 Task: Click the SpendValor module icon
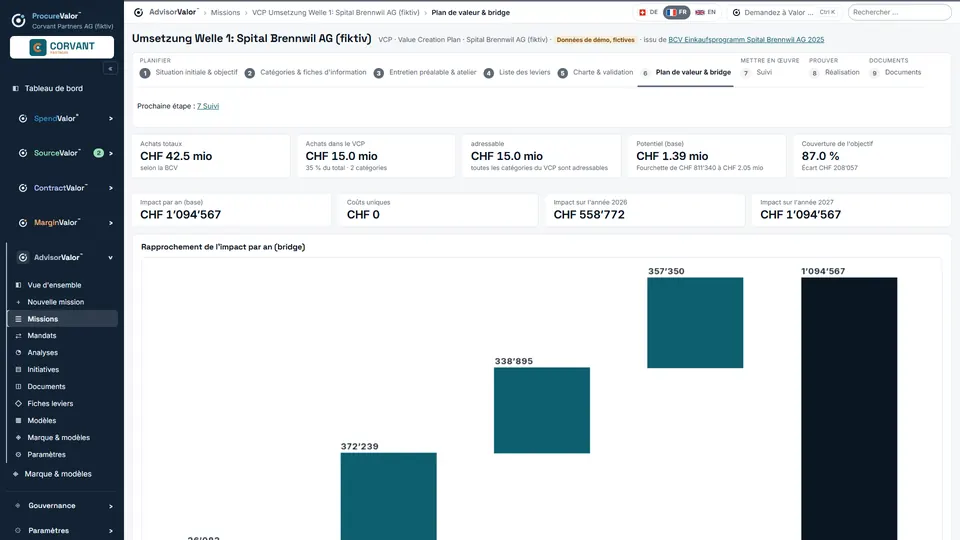(x=23, y=119)
